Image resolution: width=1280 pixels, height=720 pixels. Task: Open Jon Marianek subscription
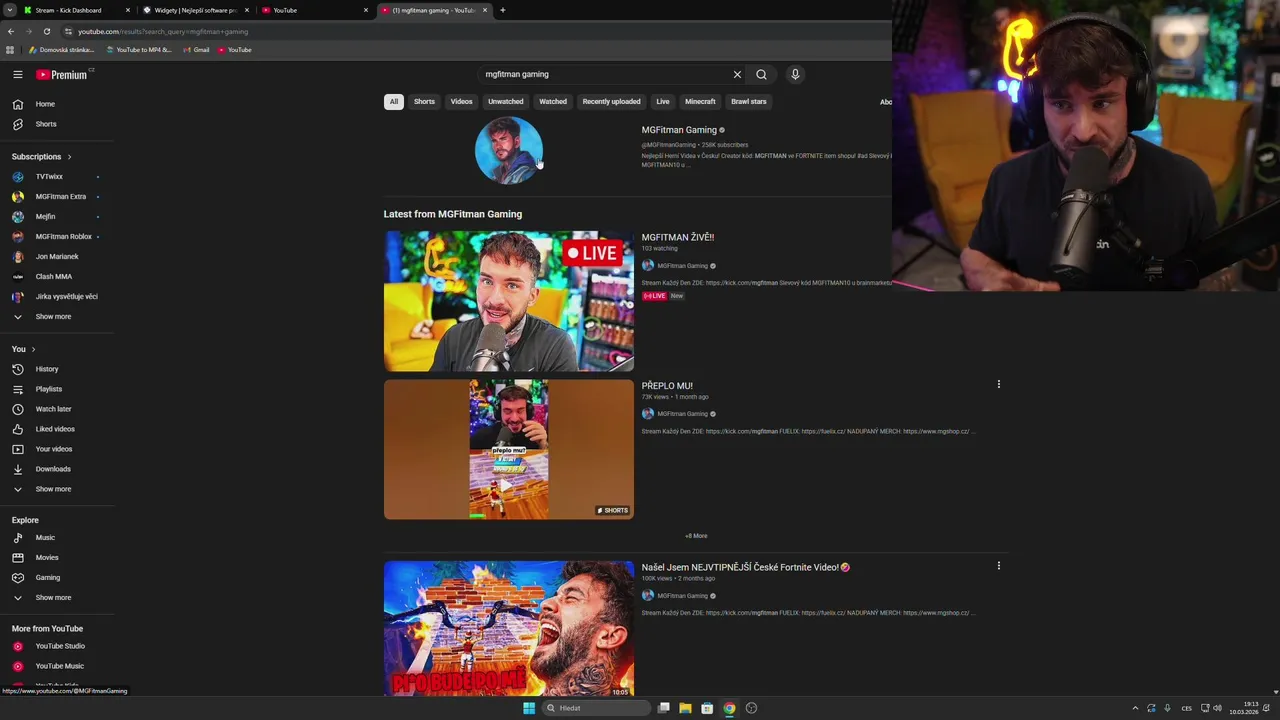(57, 257)
